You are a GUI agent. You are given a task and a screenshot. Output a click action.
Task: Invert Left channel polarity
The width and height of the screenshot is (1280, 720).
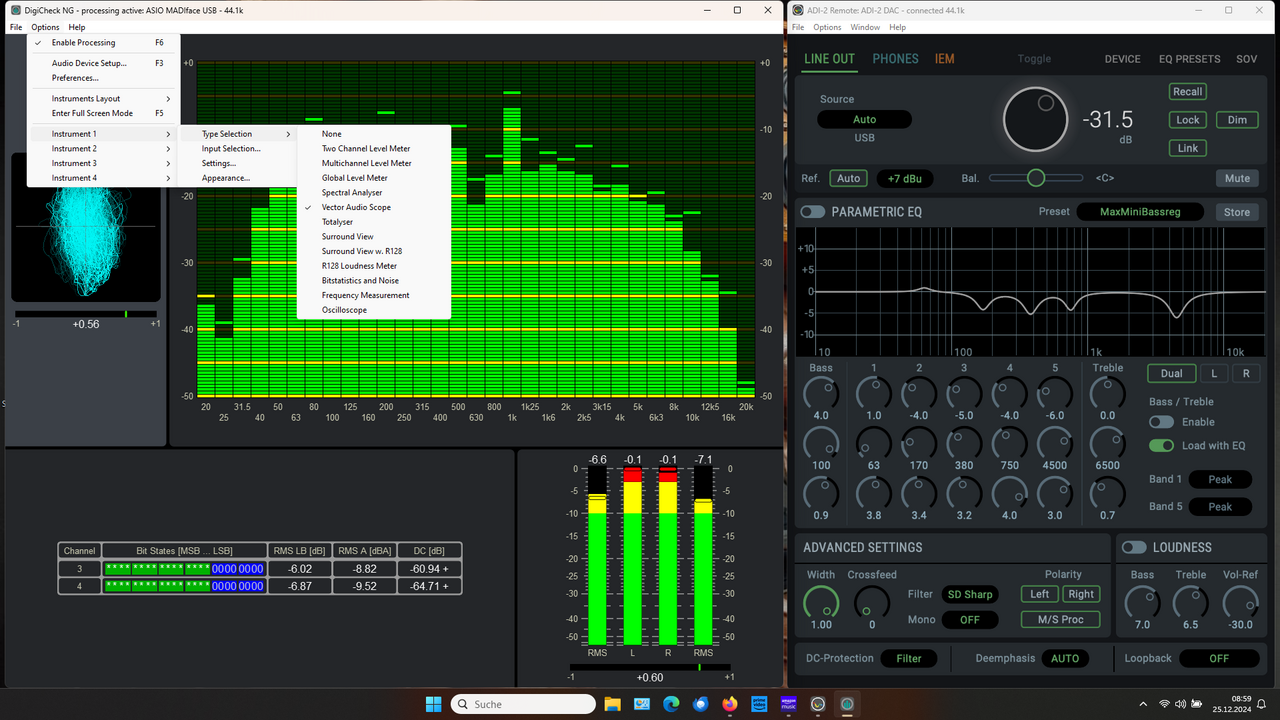[x=1040, y=594]
